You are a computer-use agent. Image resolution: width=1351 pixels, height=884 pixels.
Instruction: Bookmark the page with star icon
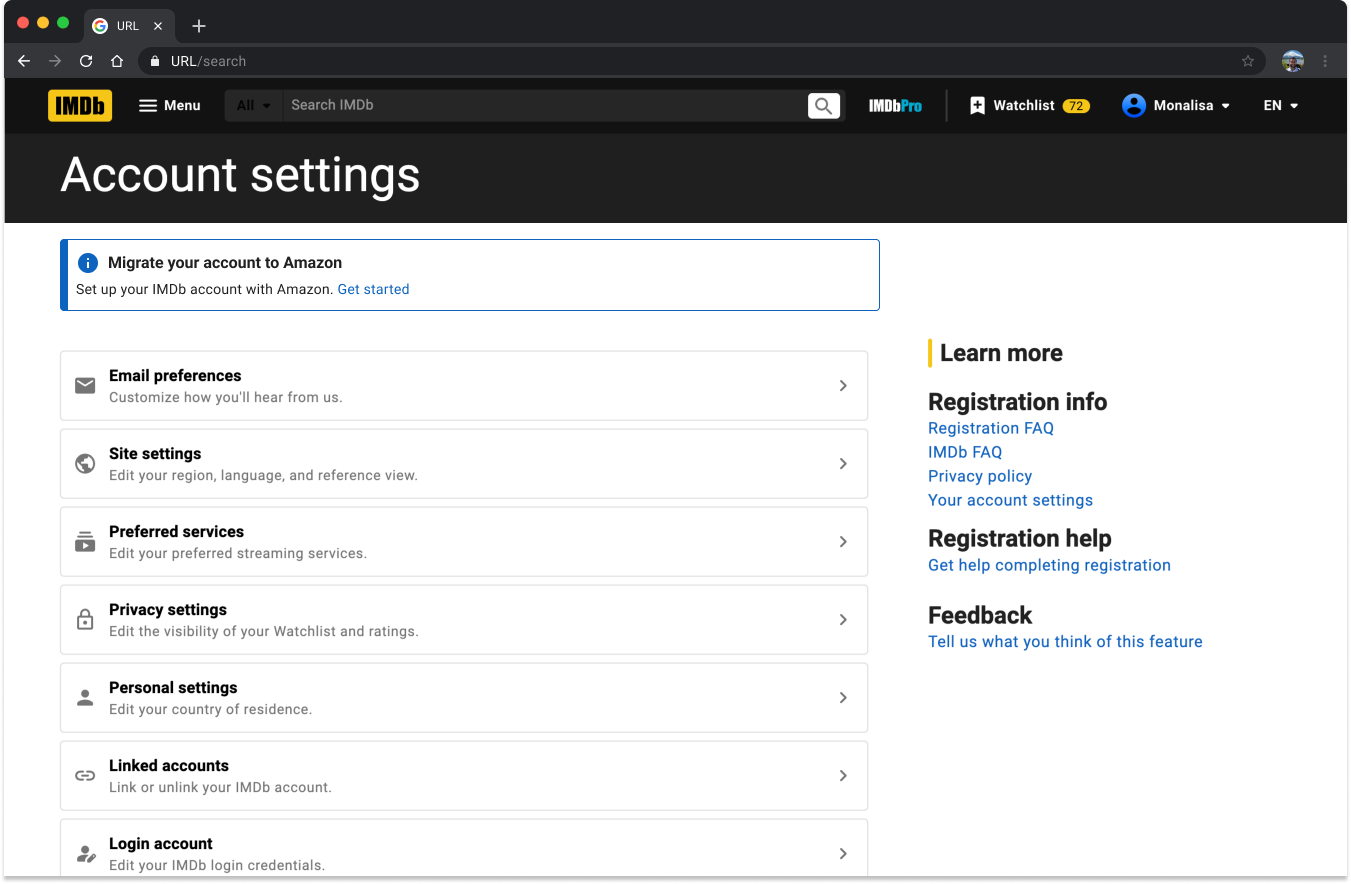pos(1248,61)
